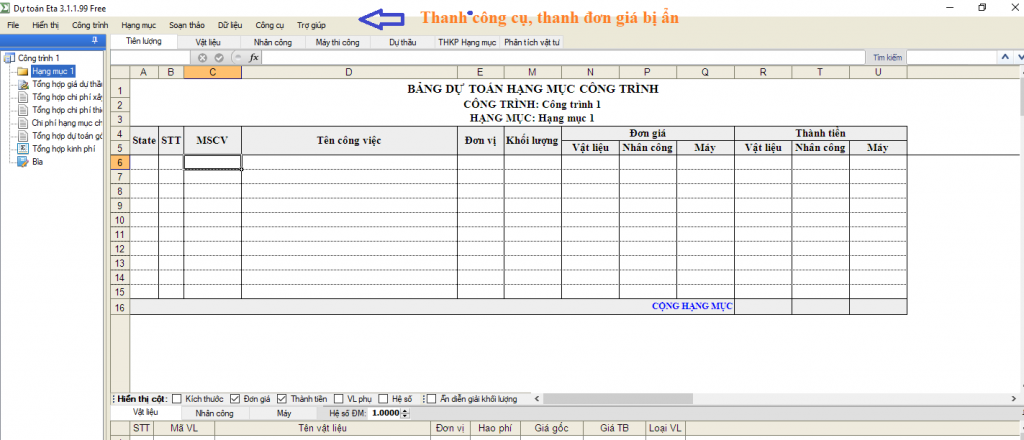Open Bìa cover page tree item
Screen dimensions: 1024x440
click(x=37, y=162)
